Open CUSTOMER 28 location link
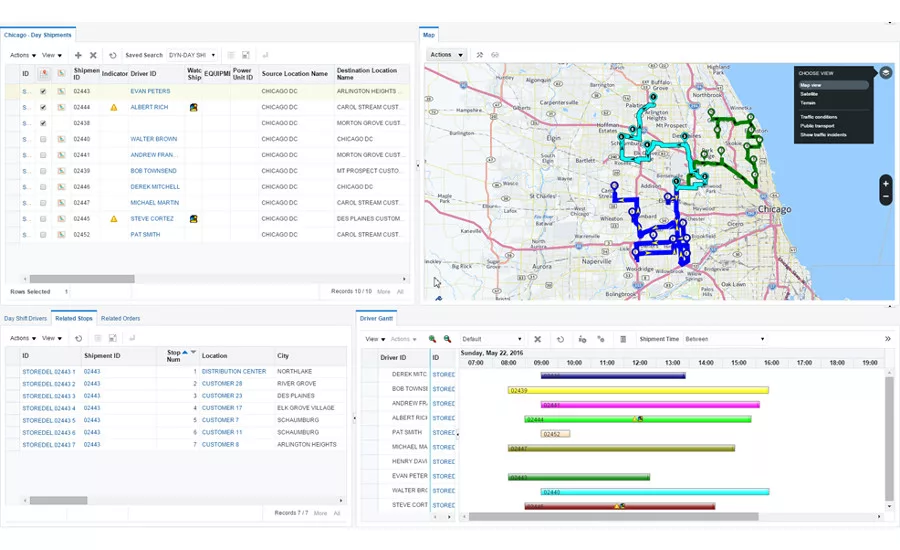Image resolution: width=900 pixels, height=550 pixels. click(222, 384)
